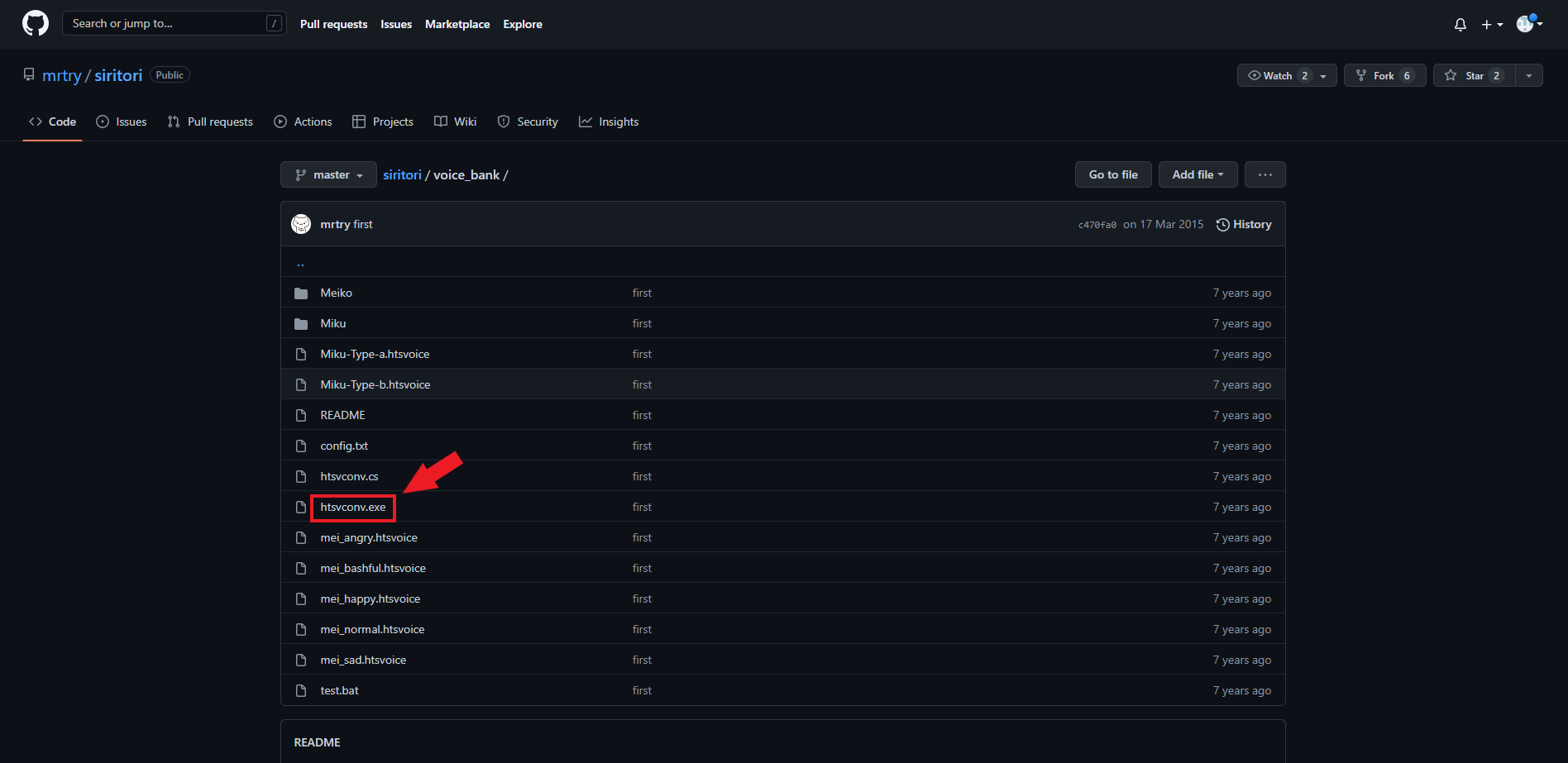Click file icon next to config.txt
The image size is (1568, 763).
301,446
